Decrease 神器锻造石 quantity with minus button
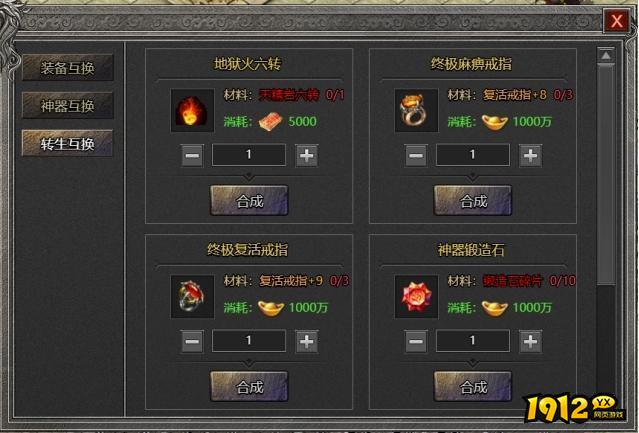Screen dimensions: 639x433 point(416,341)
